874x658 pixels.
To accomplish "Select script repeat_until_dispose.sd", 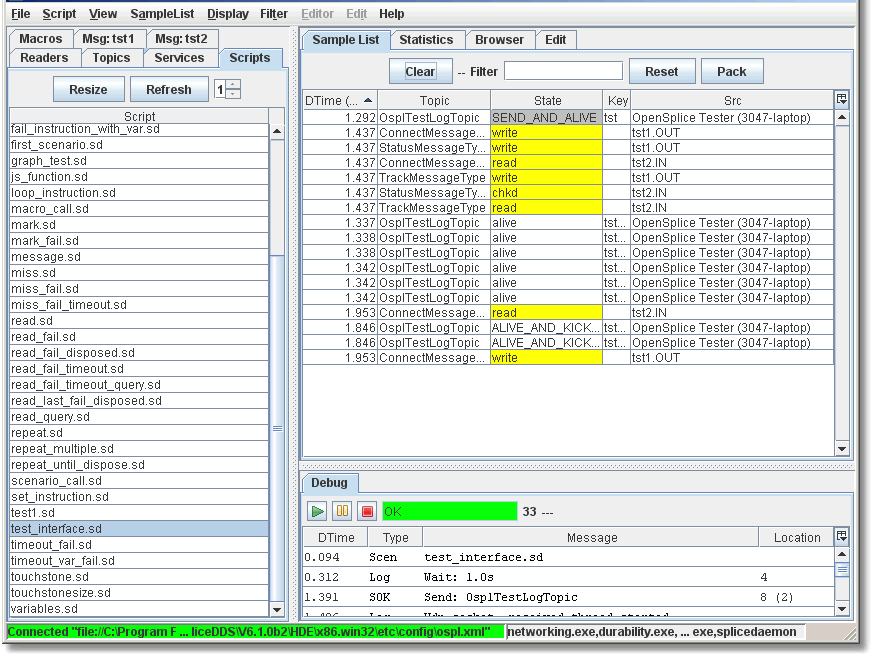I will point(139,465).
